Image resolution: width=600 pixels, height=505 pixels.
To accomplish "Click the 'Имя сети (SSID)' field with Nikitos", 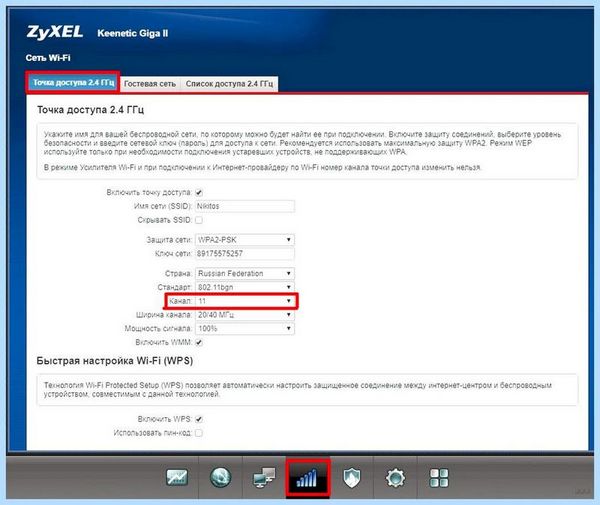I will (245, 206).
